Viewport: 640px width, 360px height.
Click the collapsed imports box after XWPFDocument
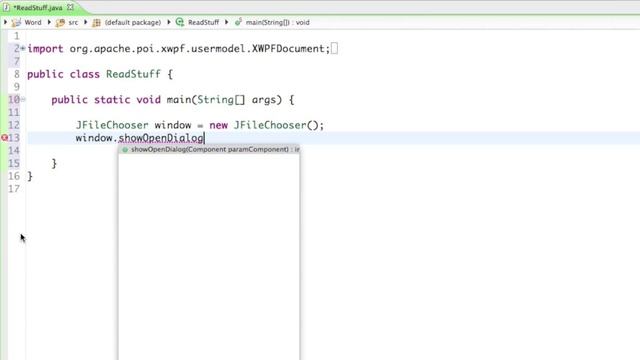click(x=334, y=49)
